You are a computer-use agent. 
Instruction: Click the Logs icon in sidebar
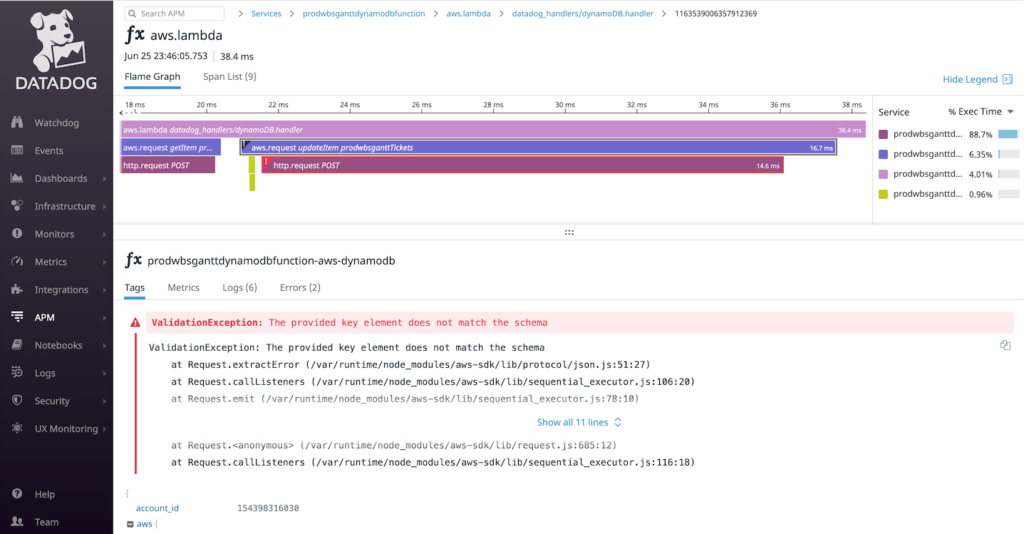point(17,372)
